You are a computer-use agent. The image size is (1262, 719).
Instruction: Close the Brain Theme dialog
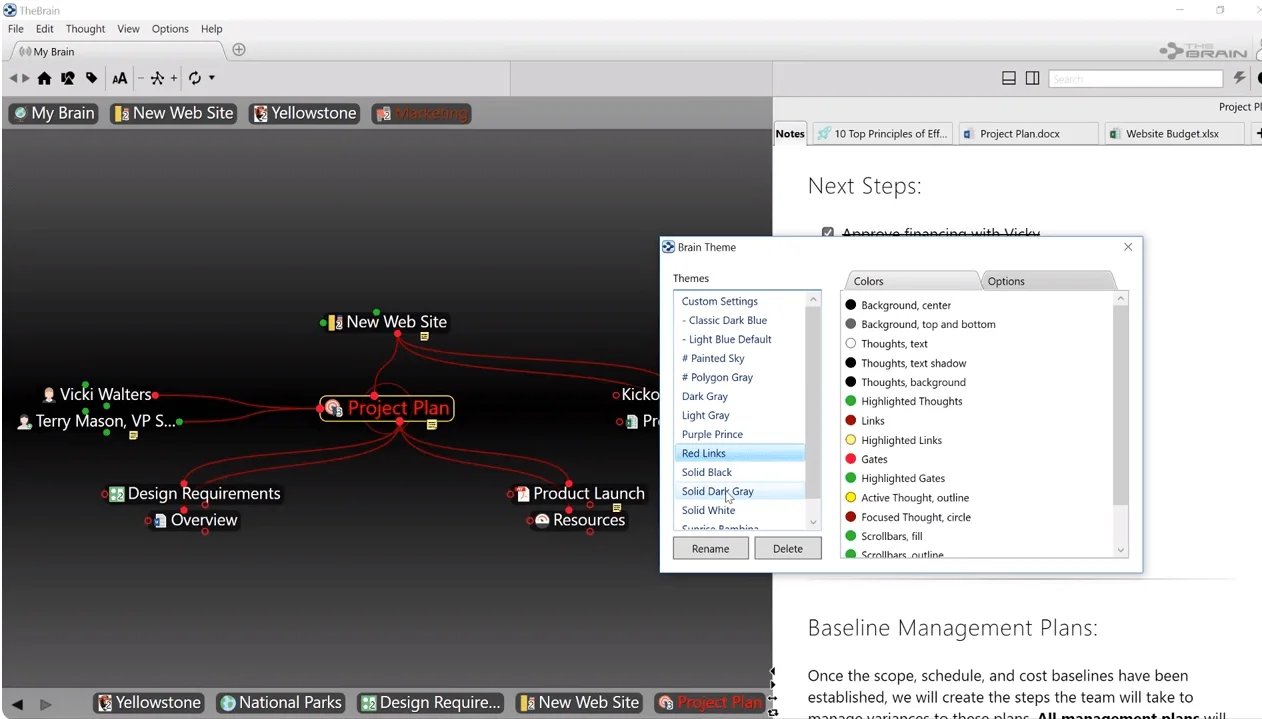point(1128,247)
